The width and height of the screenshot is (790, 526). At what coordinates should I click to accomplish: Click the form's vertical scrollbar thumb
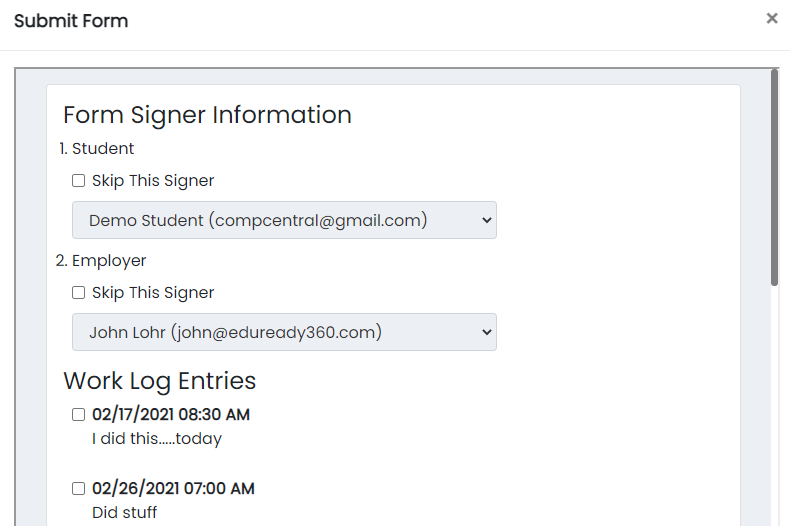pyautogui.click(x=774, y=178)
